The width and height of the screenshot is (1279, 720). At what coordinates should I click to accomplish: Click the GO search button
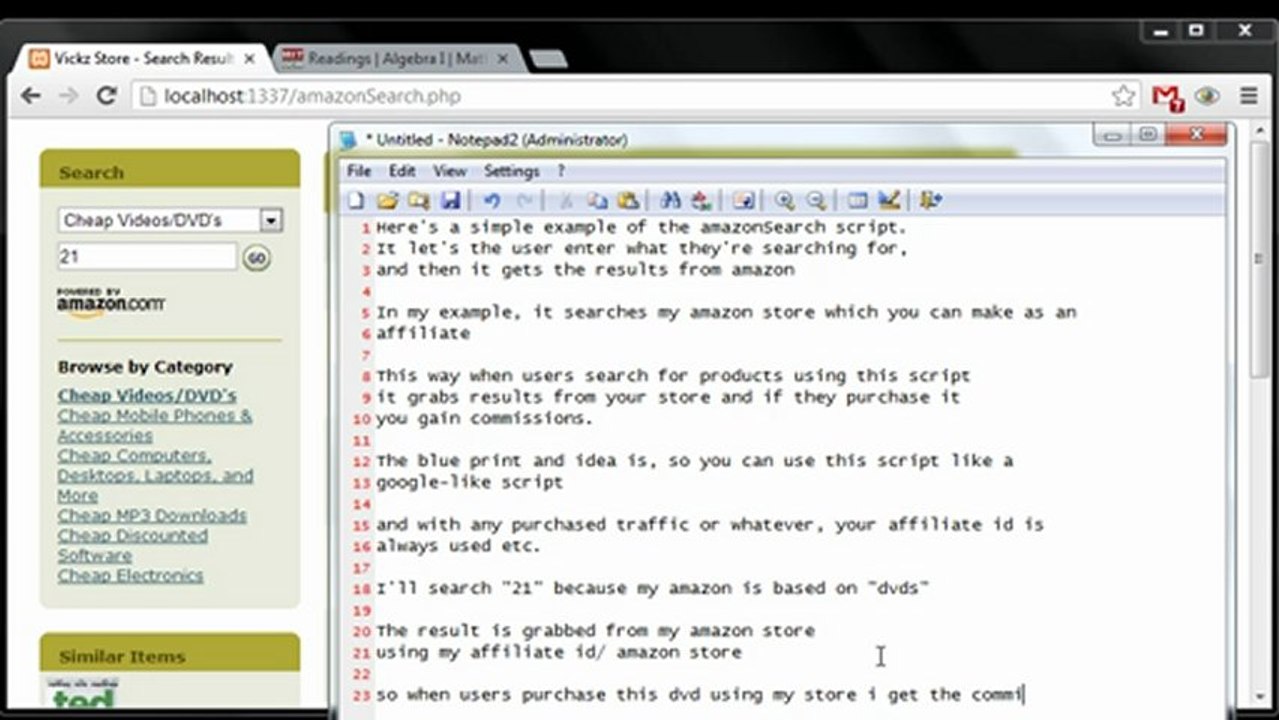pyautogui.click(x=256, y=257)
